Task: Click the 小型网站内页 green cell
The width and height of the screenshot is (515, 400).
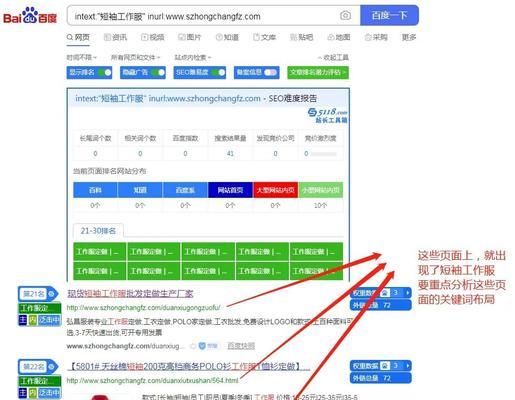Action: tap(321, 190)
